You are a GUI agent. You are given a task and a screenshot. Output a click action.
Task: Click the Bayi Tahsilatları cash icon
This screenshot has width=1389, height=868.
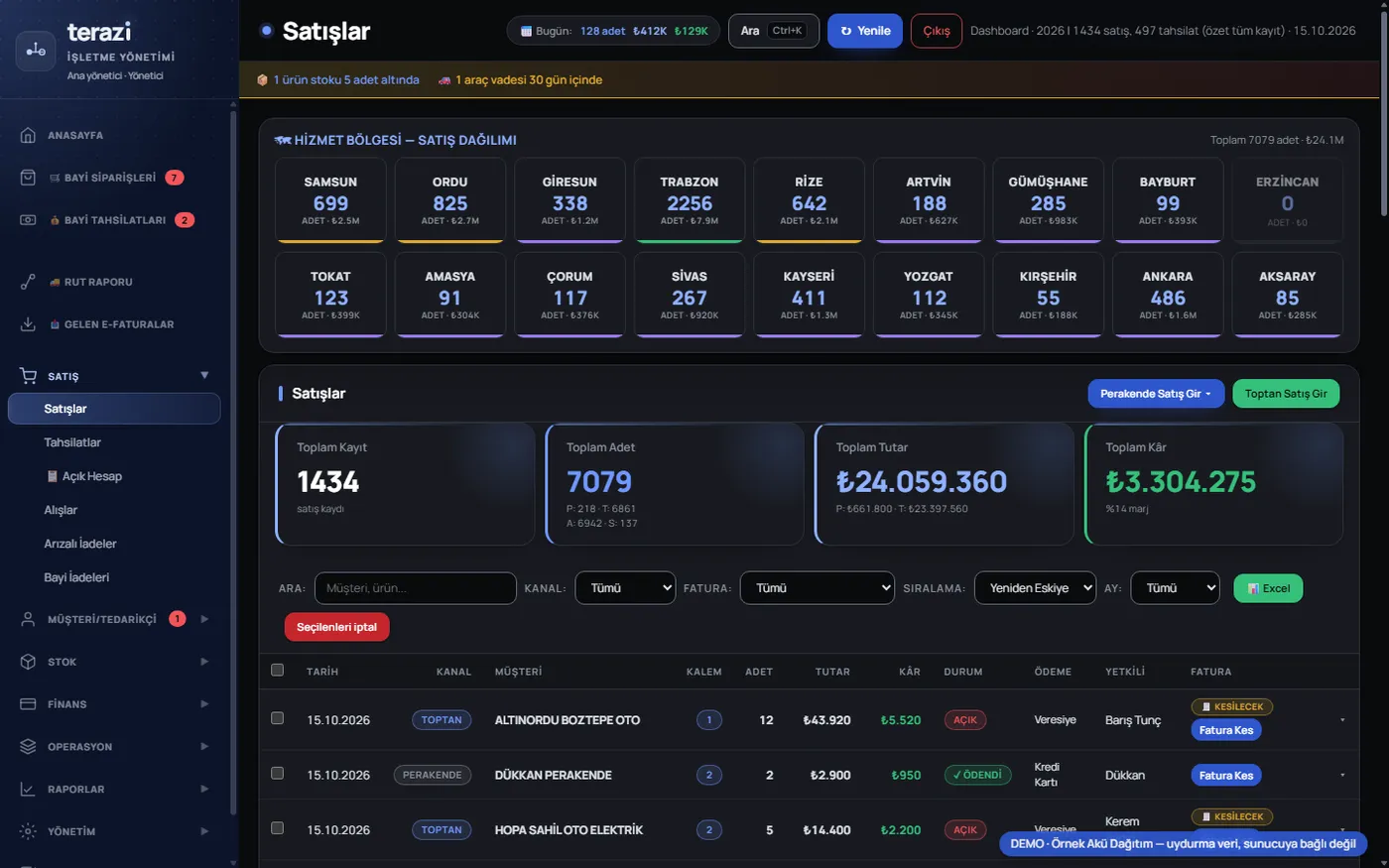tap(28, 220)
